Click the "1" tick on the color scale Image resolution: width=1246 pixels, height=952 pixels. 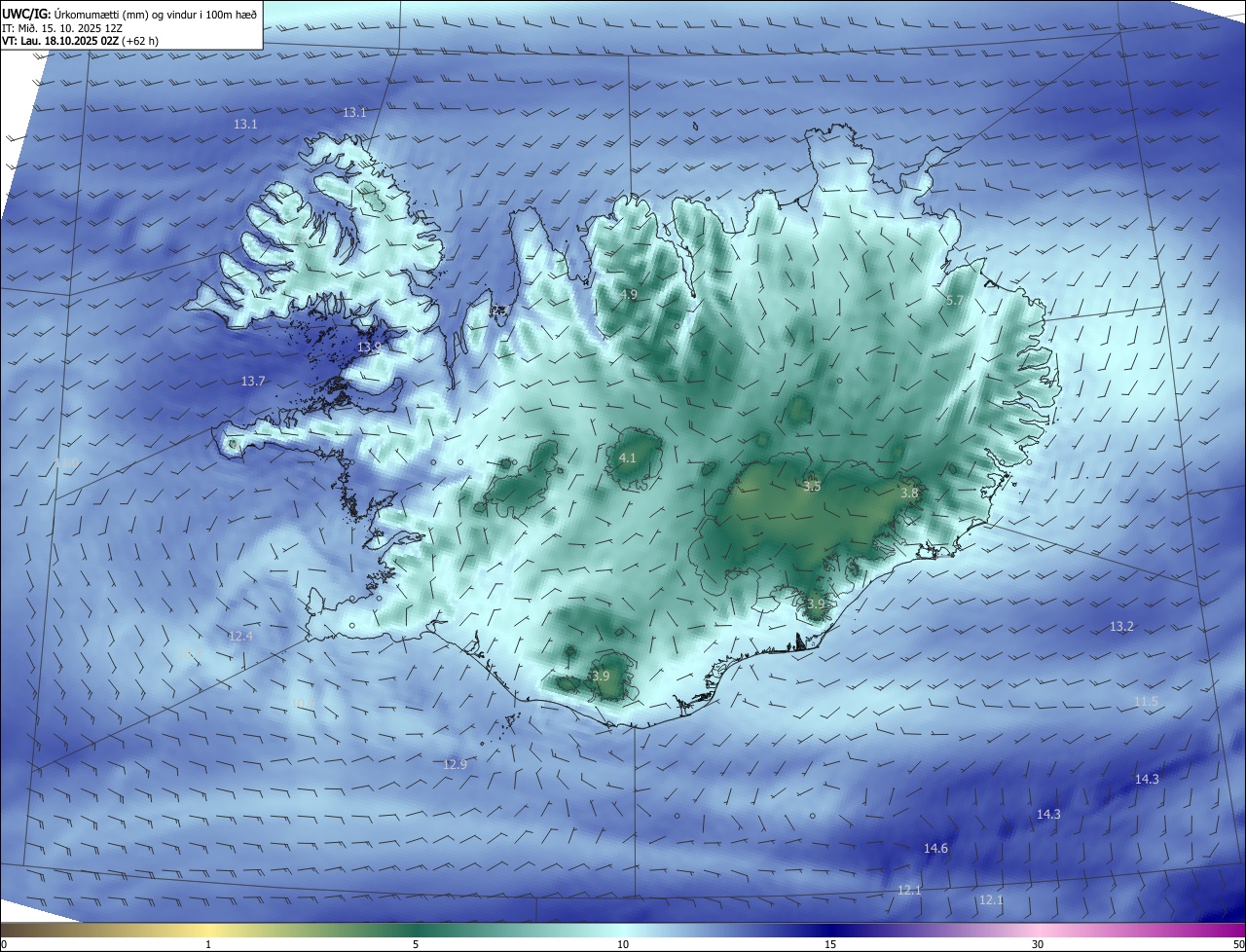point(208,944)
